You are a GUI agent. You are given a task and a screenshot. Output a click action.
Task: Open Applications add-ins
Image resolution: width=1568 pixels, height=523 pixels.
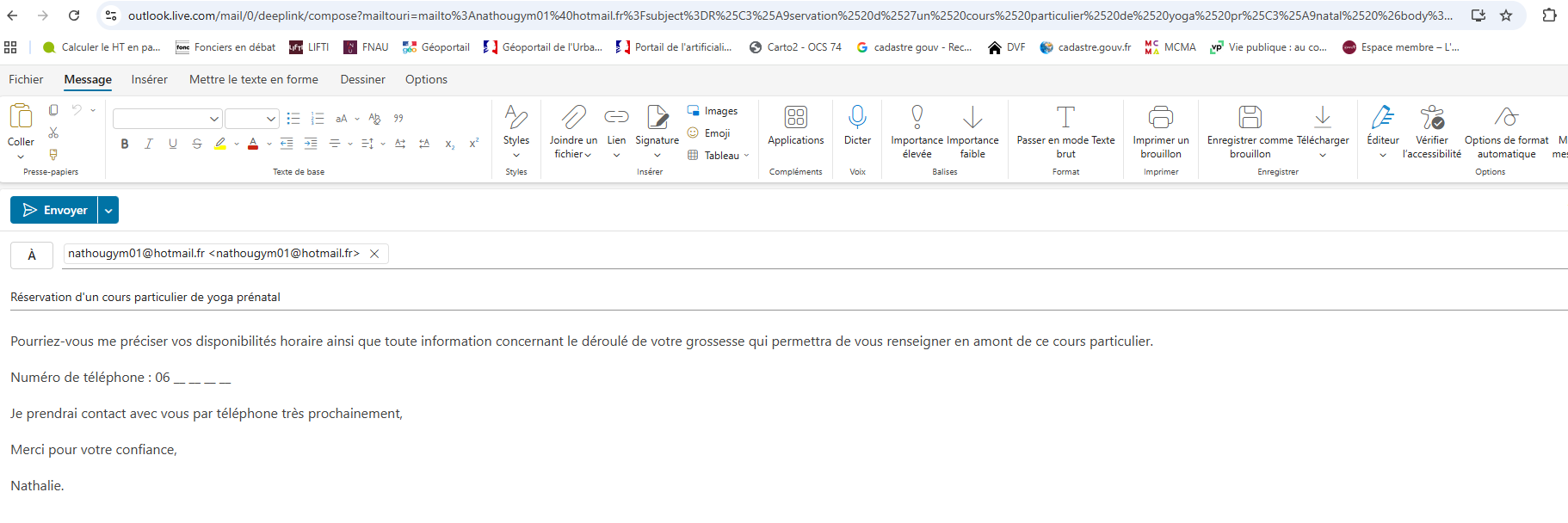(795, 126)
